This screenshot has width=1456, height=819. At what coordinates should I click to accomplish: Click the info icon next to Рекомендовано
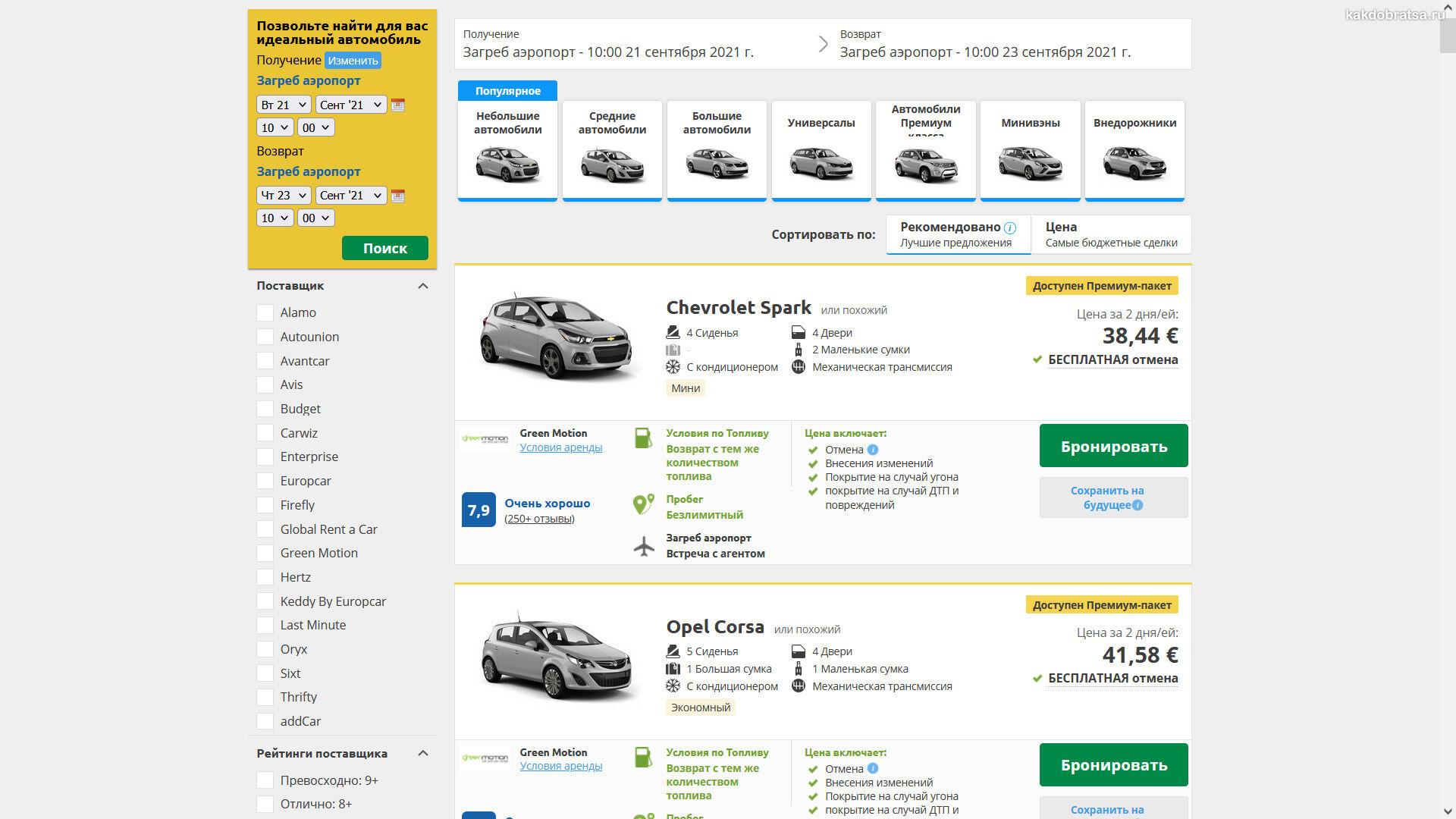click(1010, 227)
